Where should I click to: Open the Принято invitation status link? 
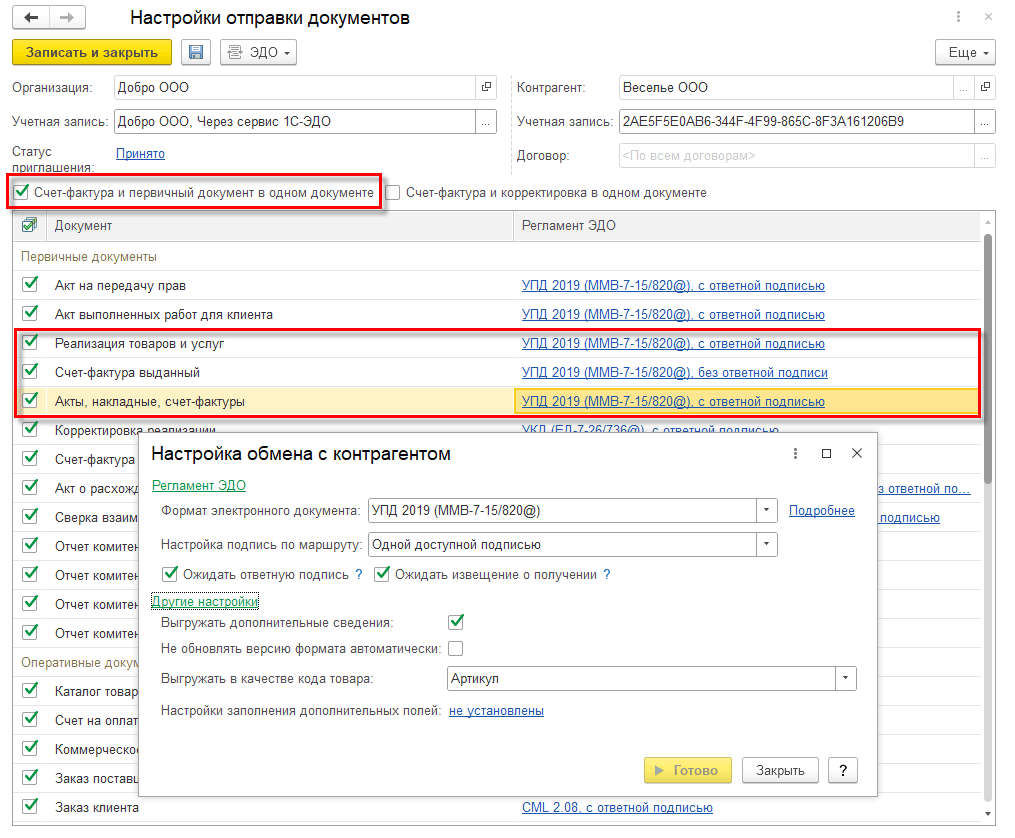click(140, 153)
